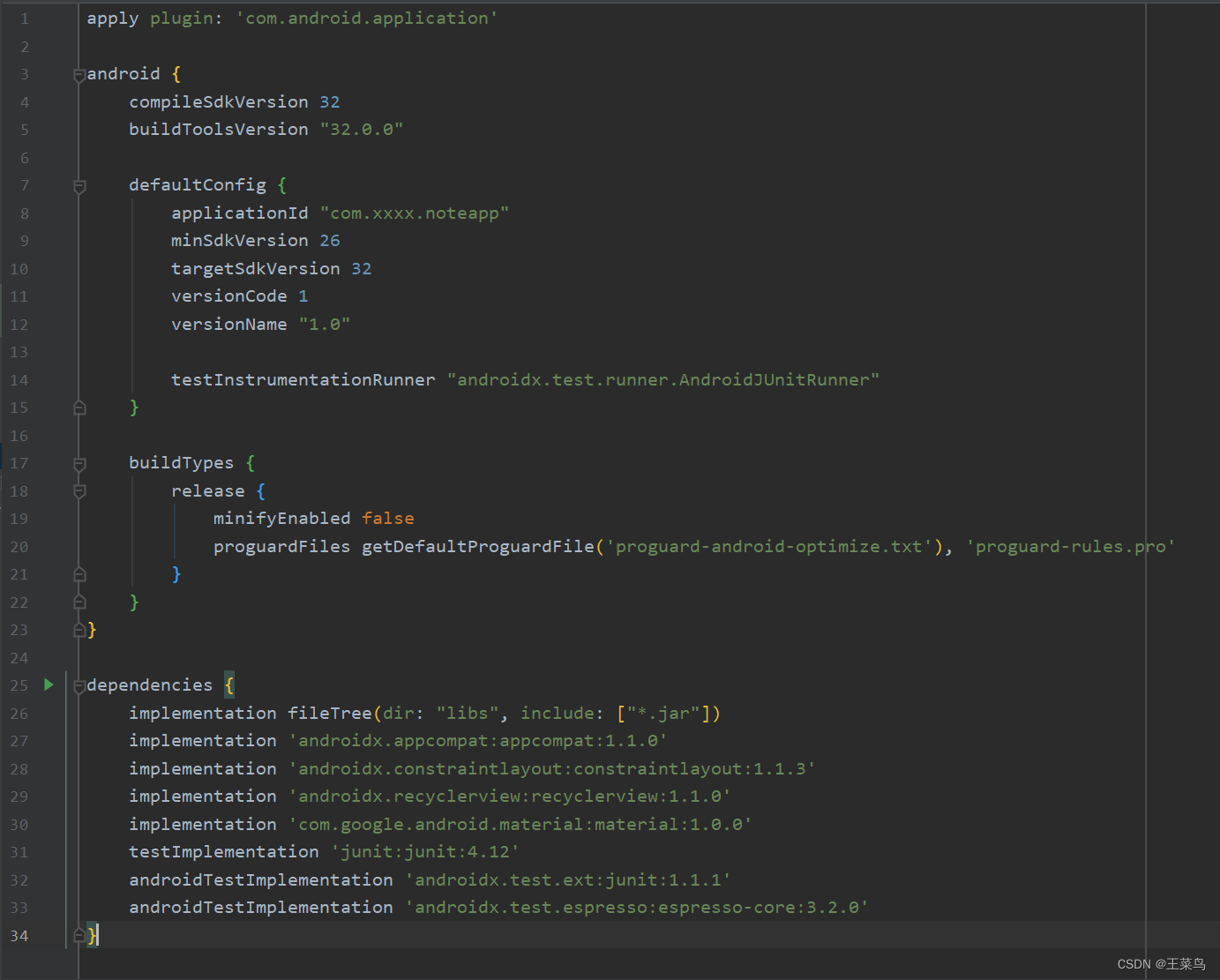This screenshot has height=980, width=1220.
Task: Click 'androidx.appcompat:appcompat:1.1.0' dependency
Action: point(478,740)
